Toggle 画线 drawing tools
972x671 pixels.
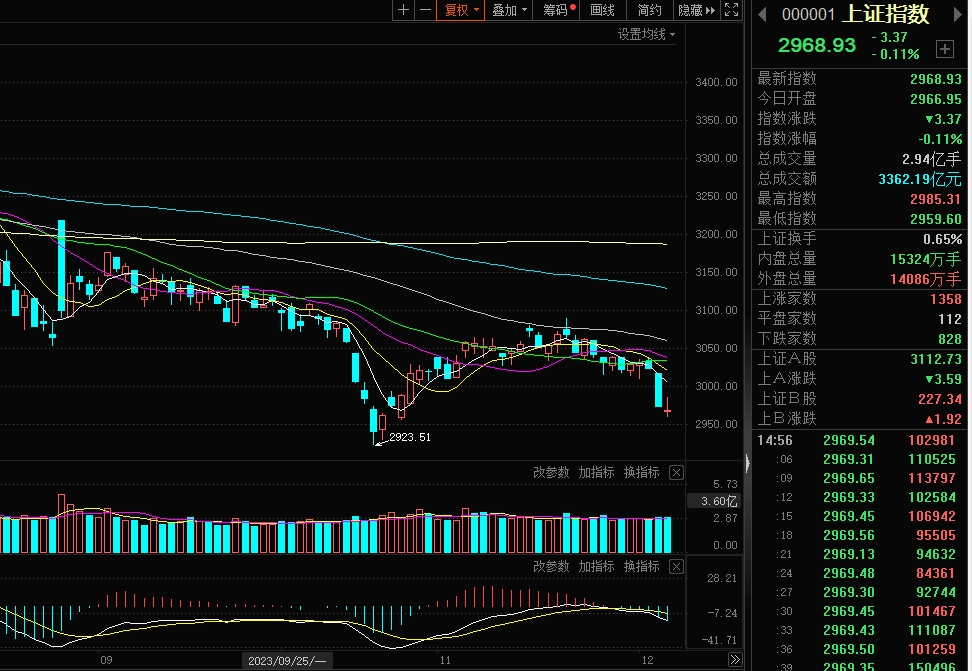[x=602, y=10]
